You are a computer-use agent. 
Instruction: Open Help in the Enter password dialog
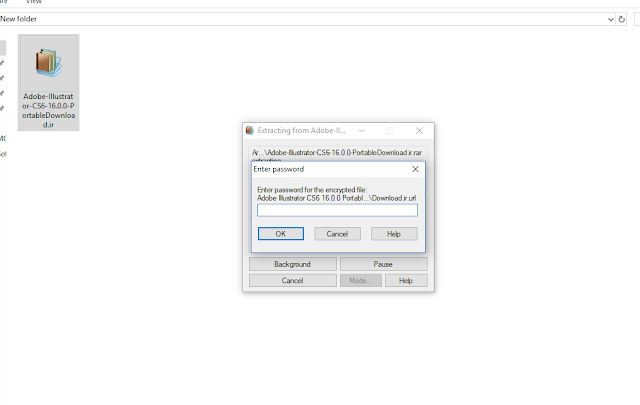[394, 234]
